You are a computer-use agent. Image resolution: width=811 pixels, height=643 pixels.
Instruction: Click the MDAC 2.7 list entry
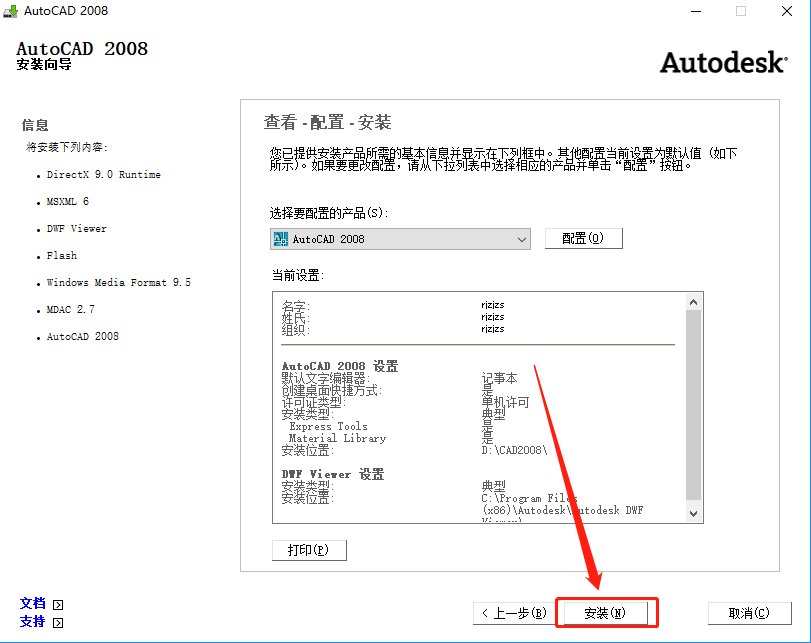71,309
